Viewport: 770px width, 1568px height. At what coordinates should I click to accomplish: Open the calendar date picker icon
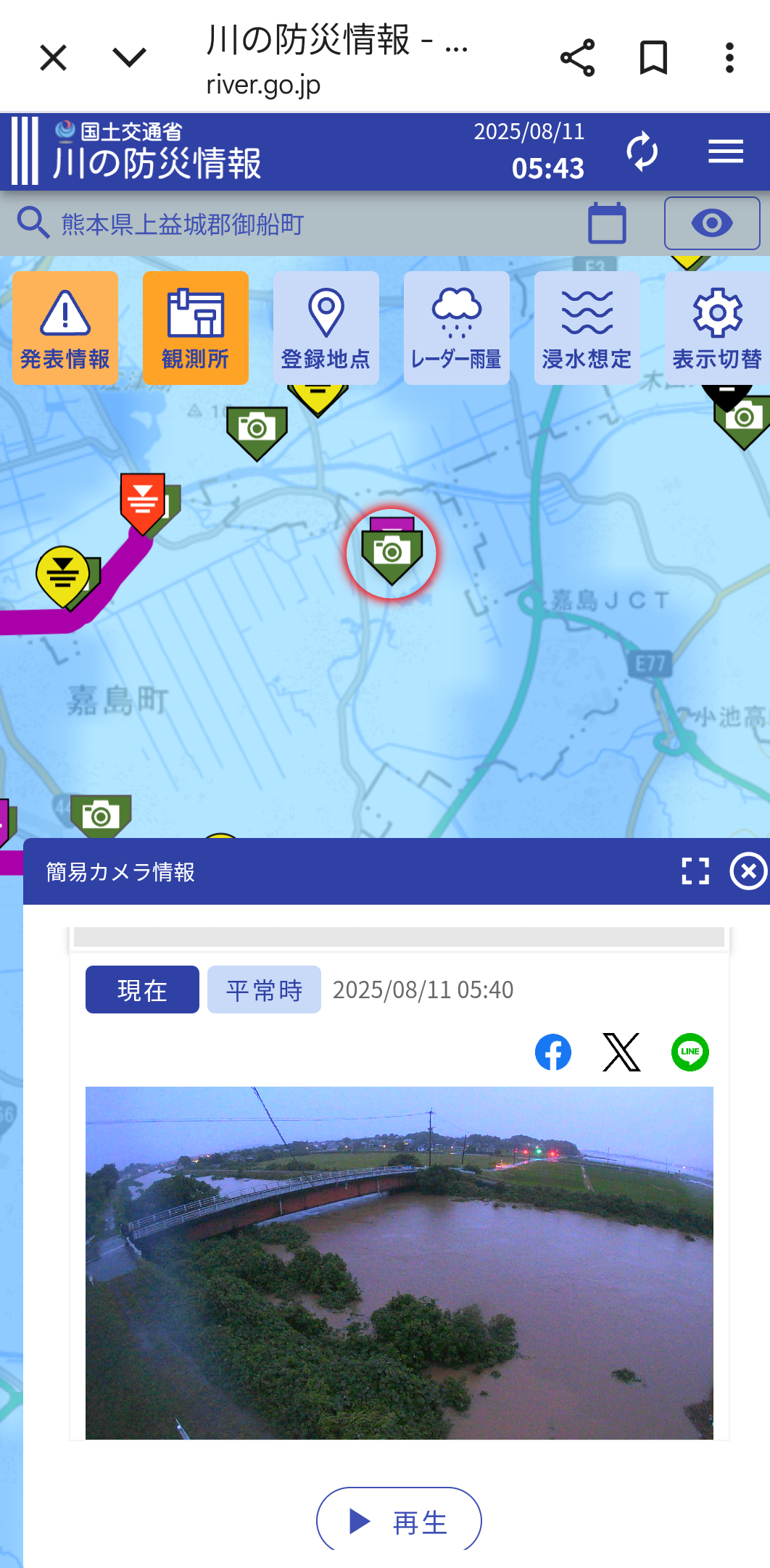pyautogui.click(x=607, y=223)
